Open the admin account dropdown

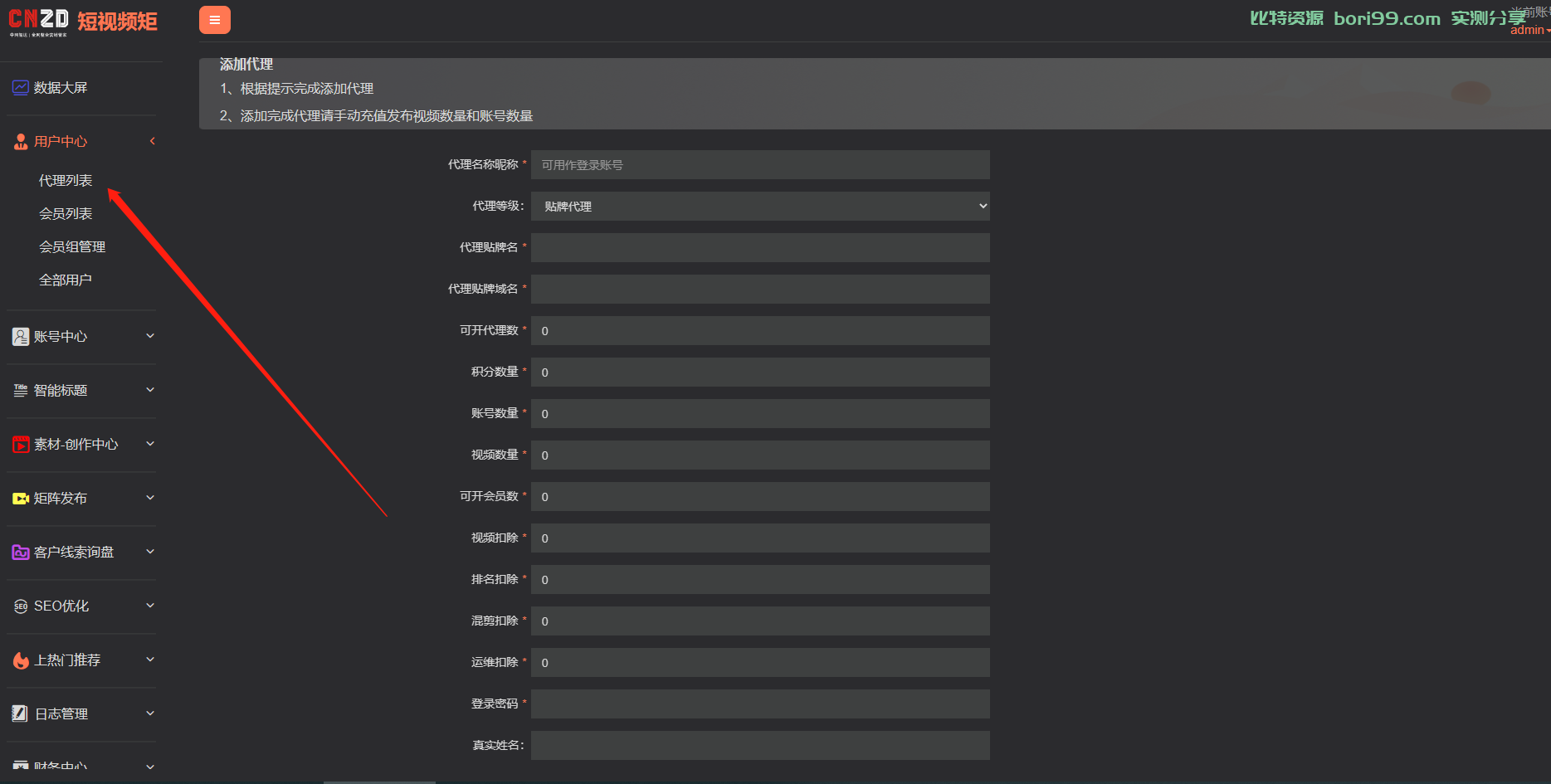coord(1529,30)
